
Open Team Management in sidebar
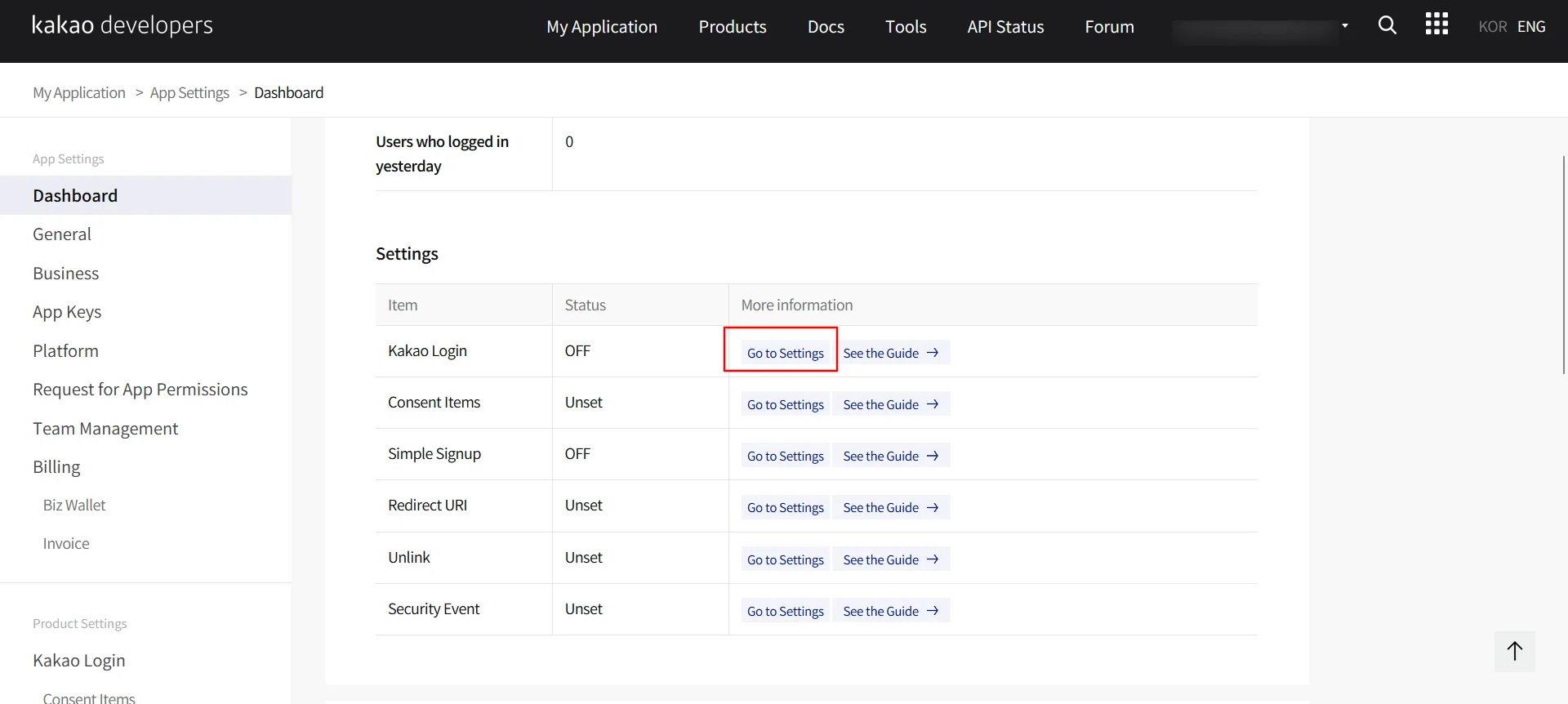pos(145,429)
